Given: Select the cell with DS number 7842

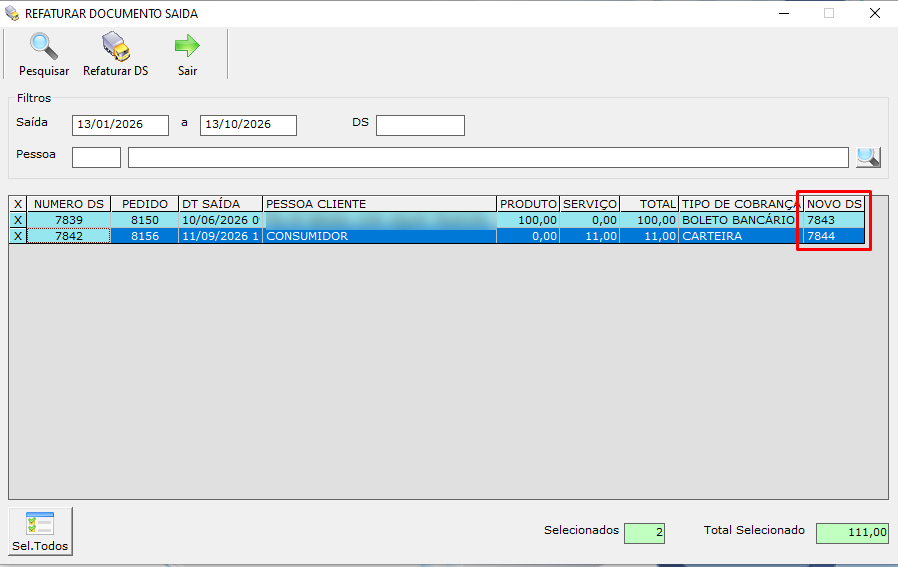Looking at the screenshot, I should (x=69, y=236).
